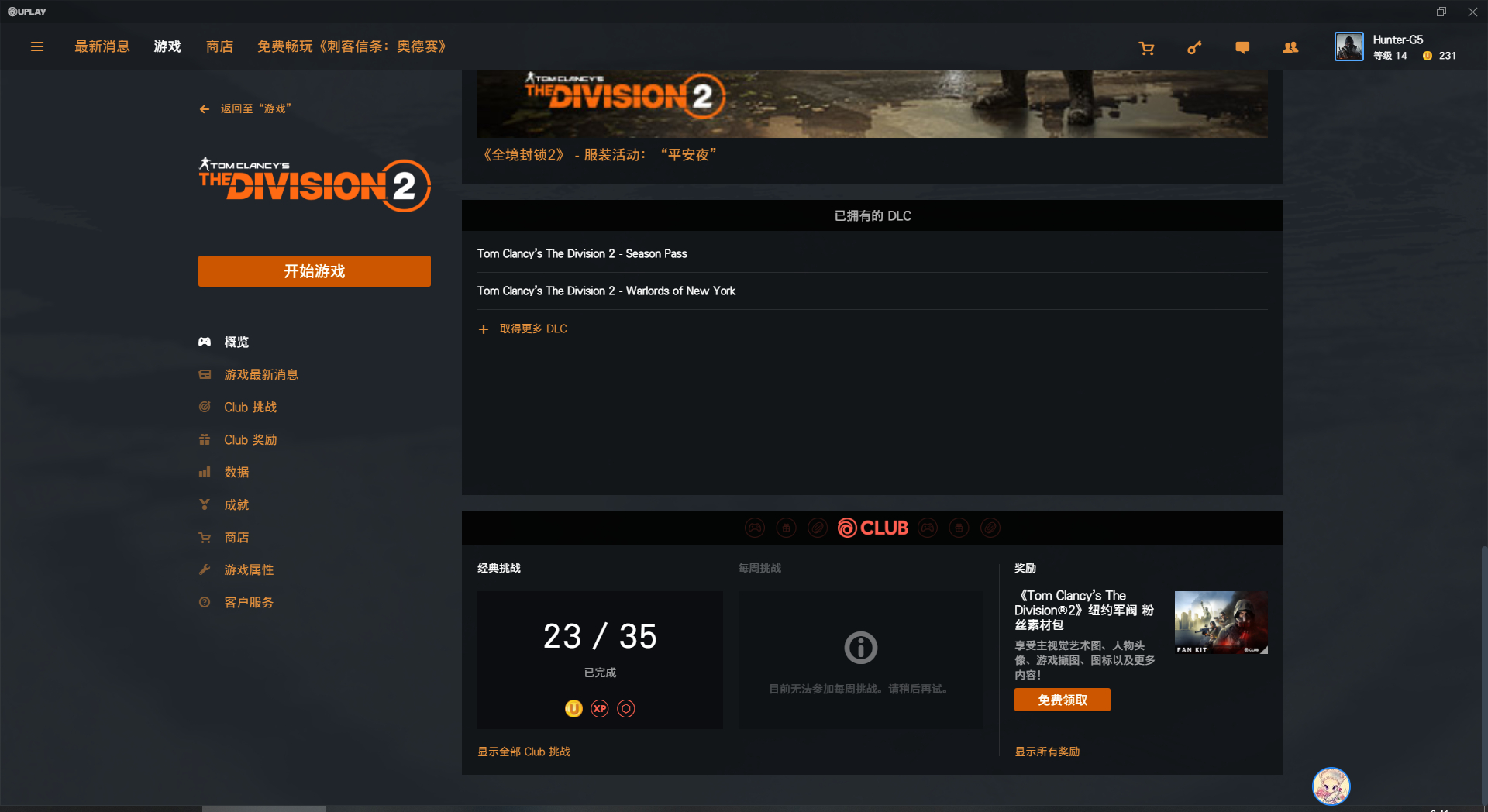Click the horizontal scrollbar at the bottom
This screenshot has width=1488, height=812.
[x=264, y=809]
